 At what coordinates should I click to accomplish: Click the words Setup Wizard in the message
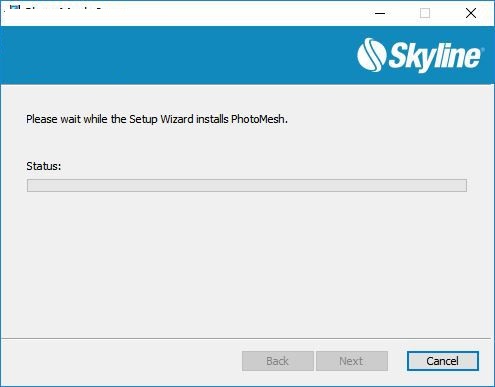161,119
